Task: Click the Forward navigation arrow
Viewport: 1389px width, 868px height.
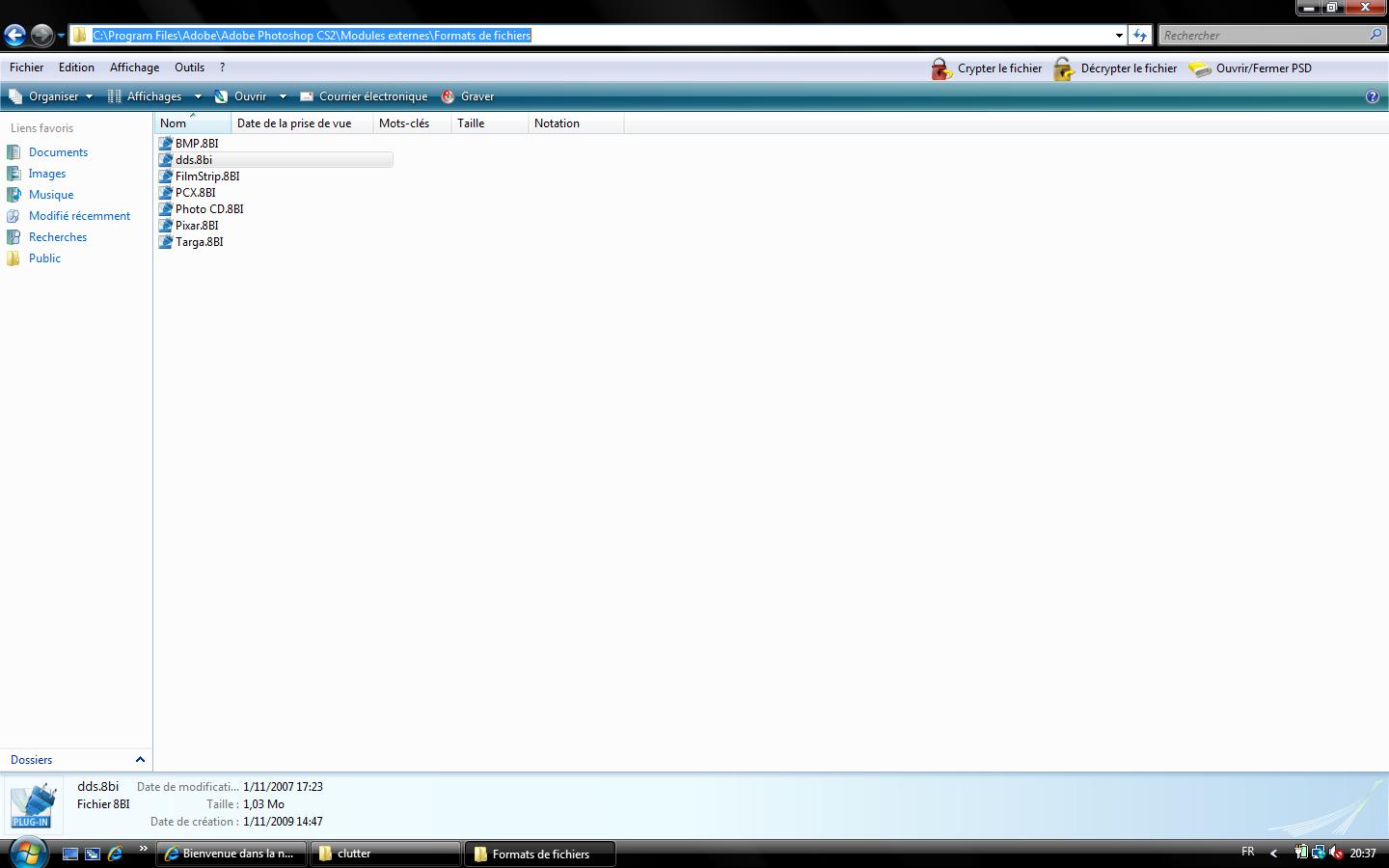Action: coord(41,36)
